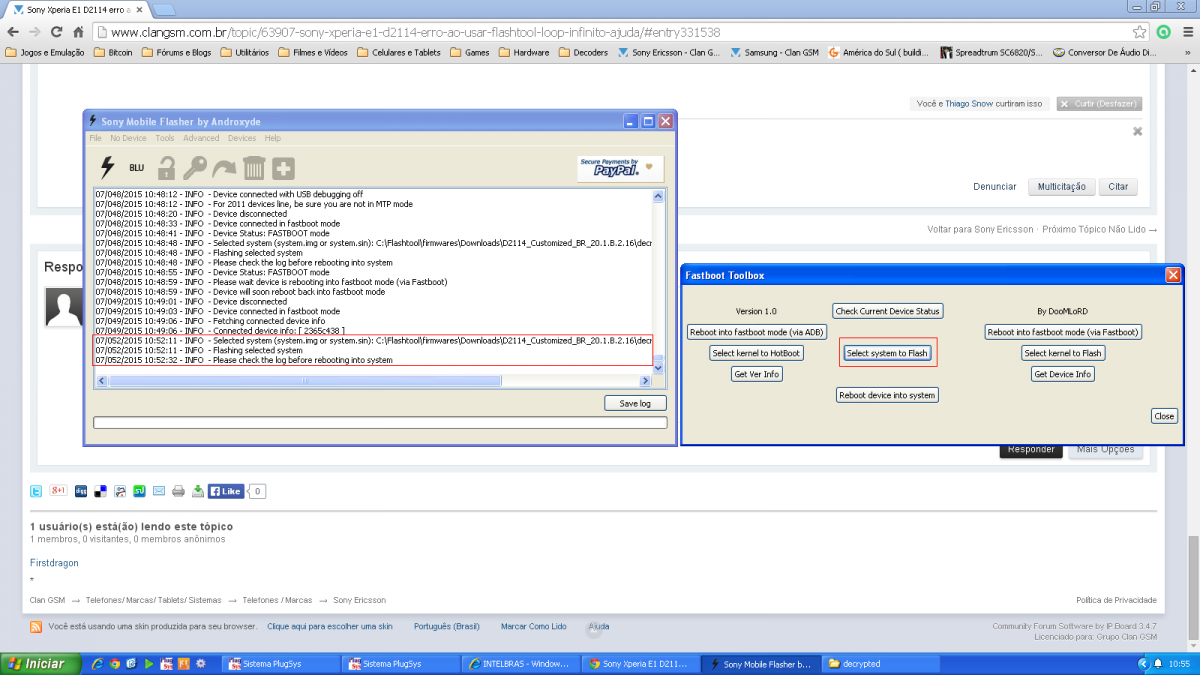This screenshot has width=1200, height=675.
Task: Click Select kernel to Flash button
Action: click(x=1063, y=353)
